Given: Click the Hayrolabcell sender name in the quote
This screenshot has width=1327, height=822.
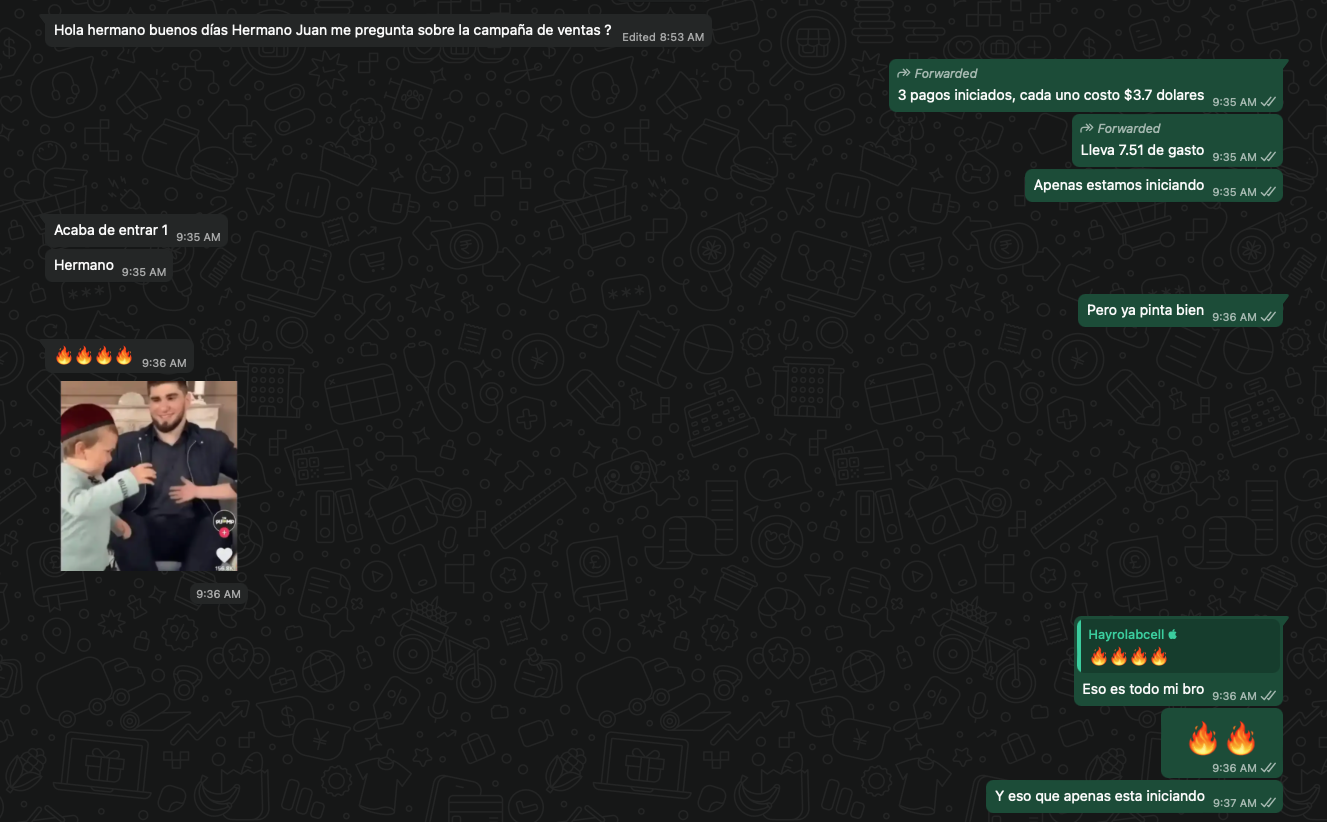Looking at the screenshot, I should click(x=1126, y=634).
